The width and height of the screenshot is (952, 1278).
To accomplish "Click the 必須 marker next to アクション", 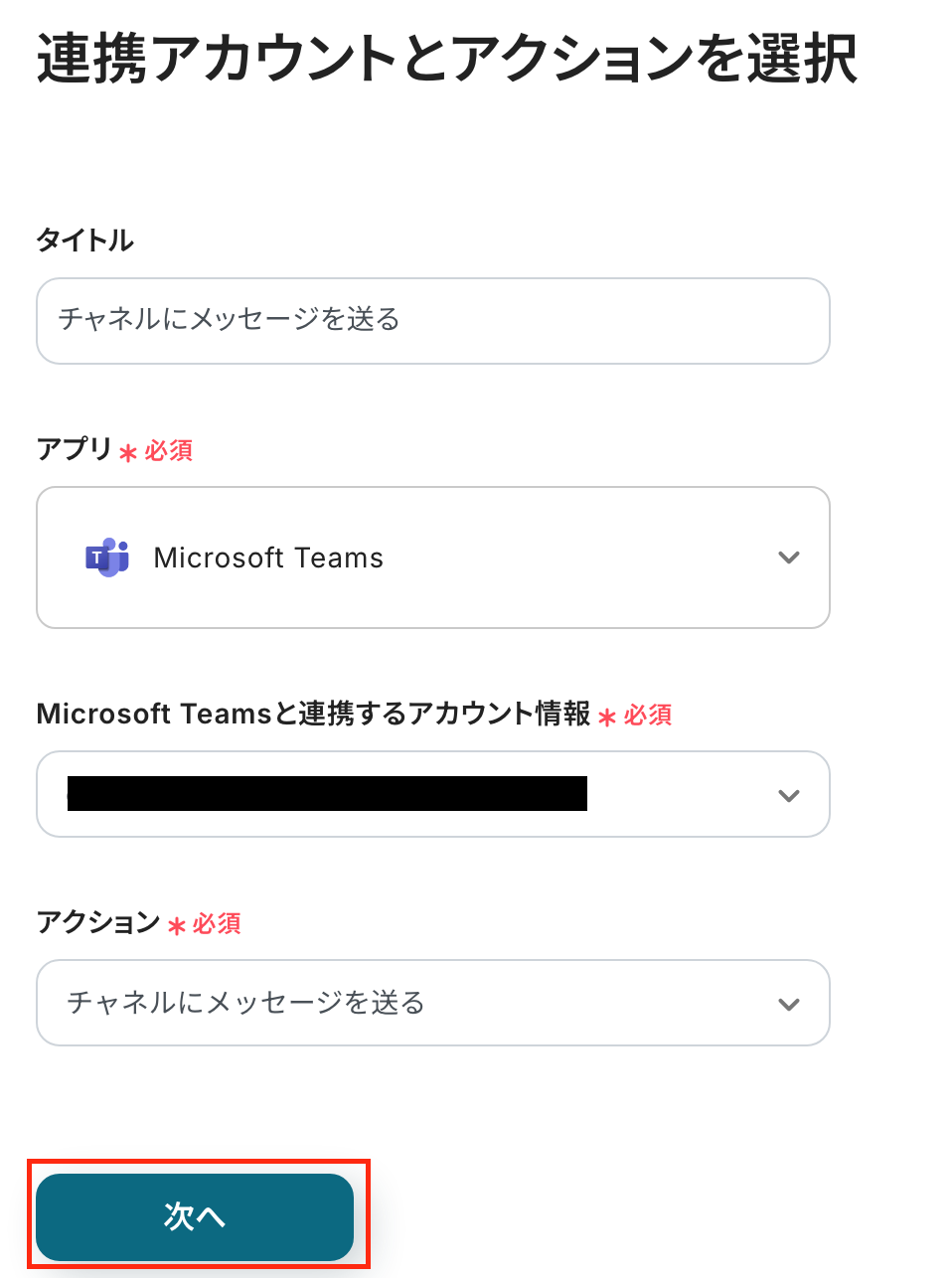I will click(217, 924).
